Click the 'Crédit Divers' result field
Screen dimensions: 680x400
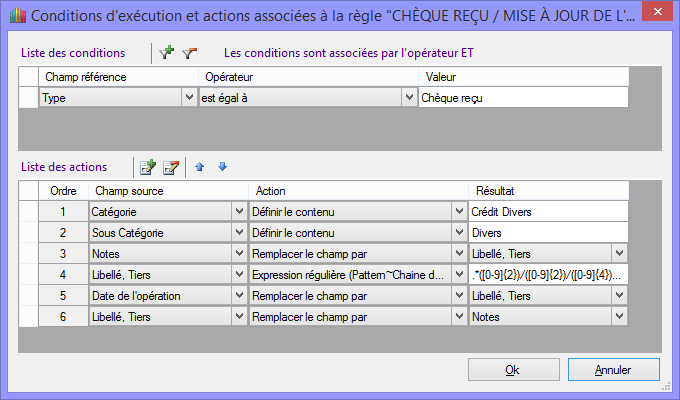pyautogui.click(x=546, y=212)
